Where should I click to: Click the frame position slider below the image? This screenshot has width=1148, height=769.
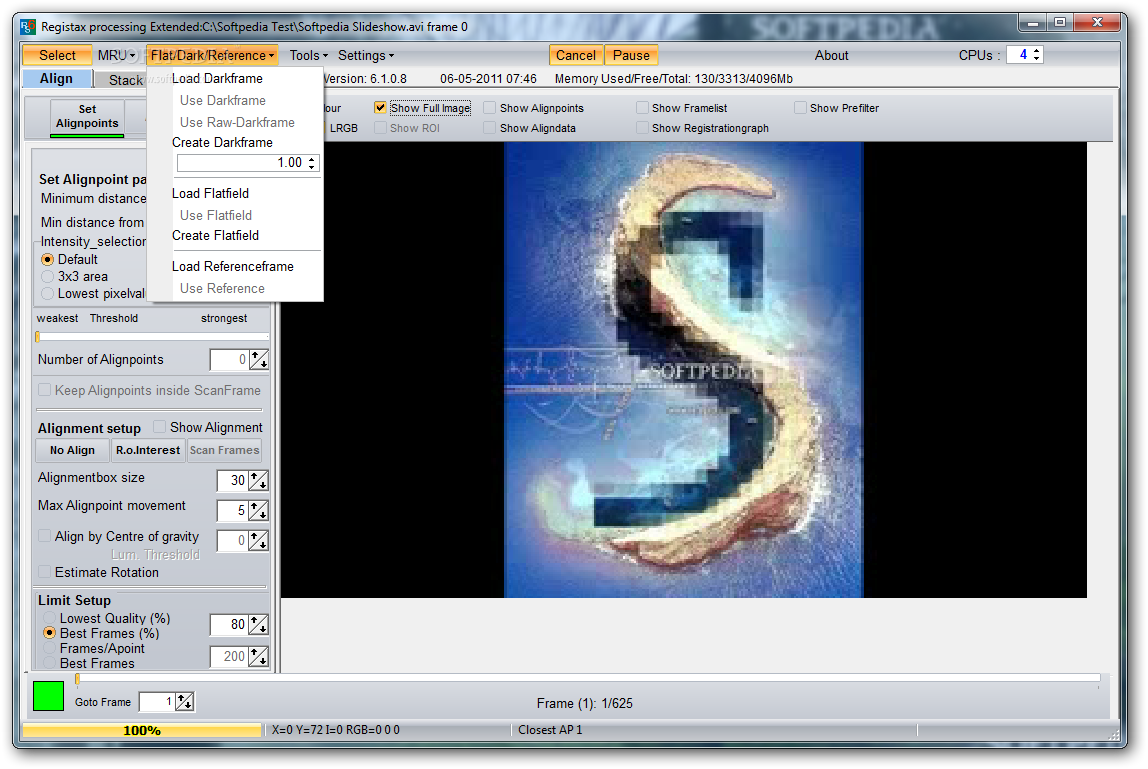[588, 678]
